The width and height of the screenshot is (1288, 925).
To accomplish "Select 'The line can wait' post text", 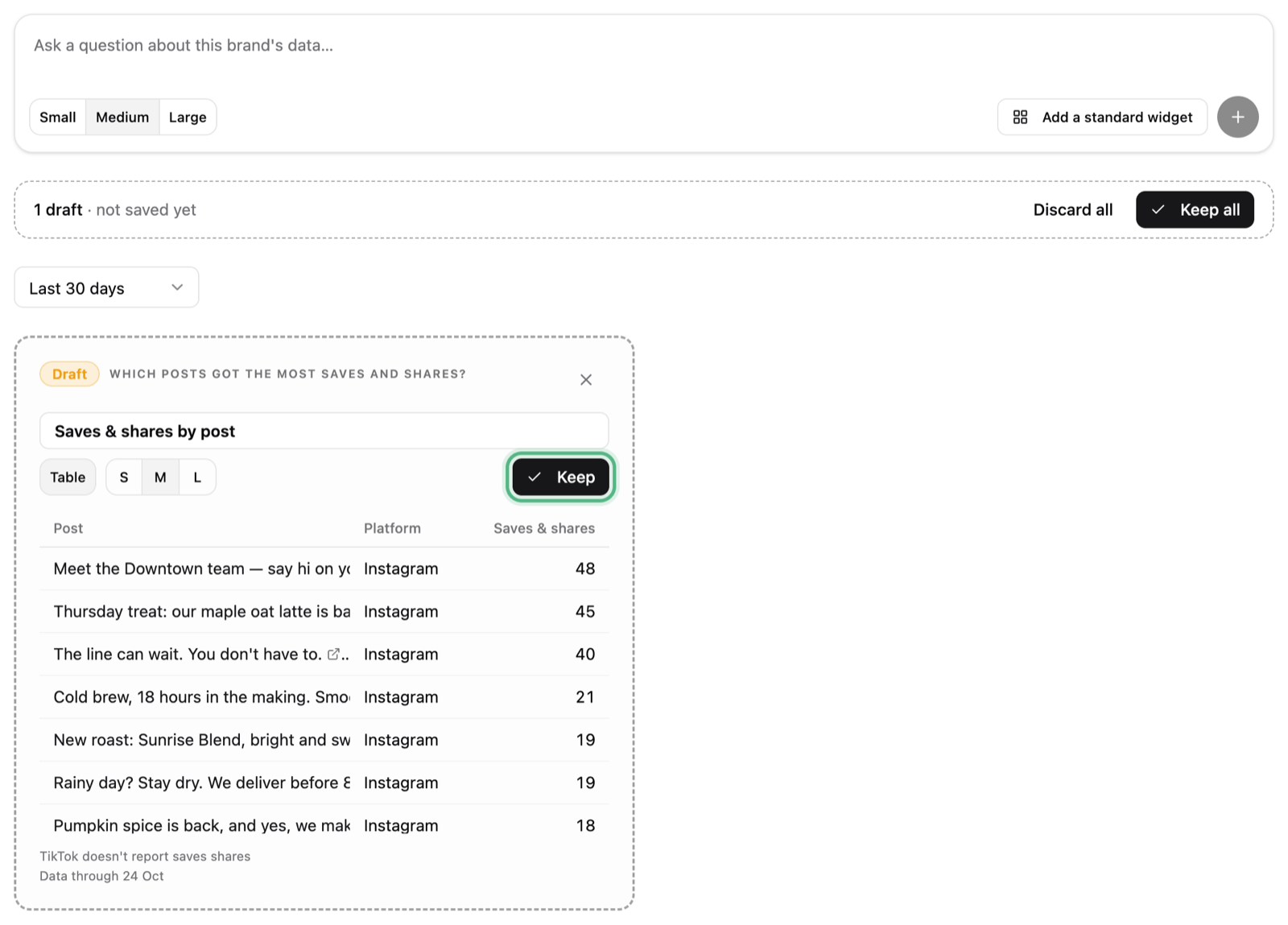I will click(x=188, y=654).
